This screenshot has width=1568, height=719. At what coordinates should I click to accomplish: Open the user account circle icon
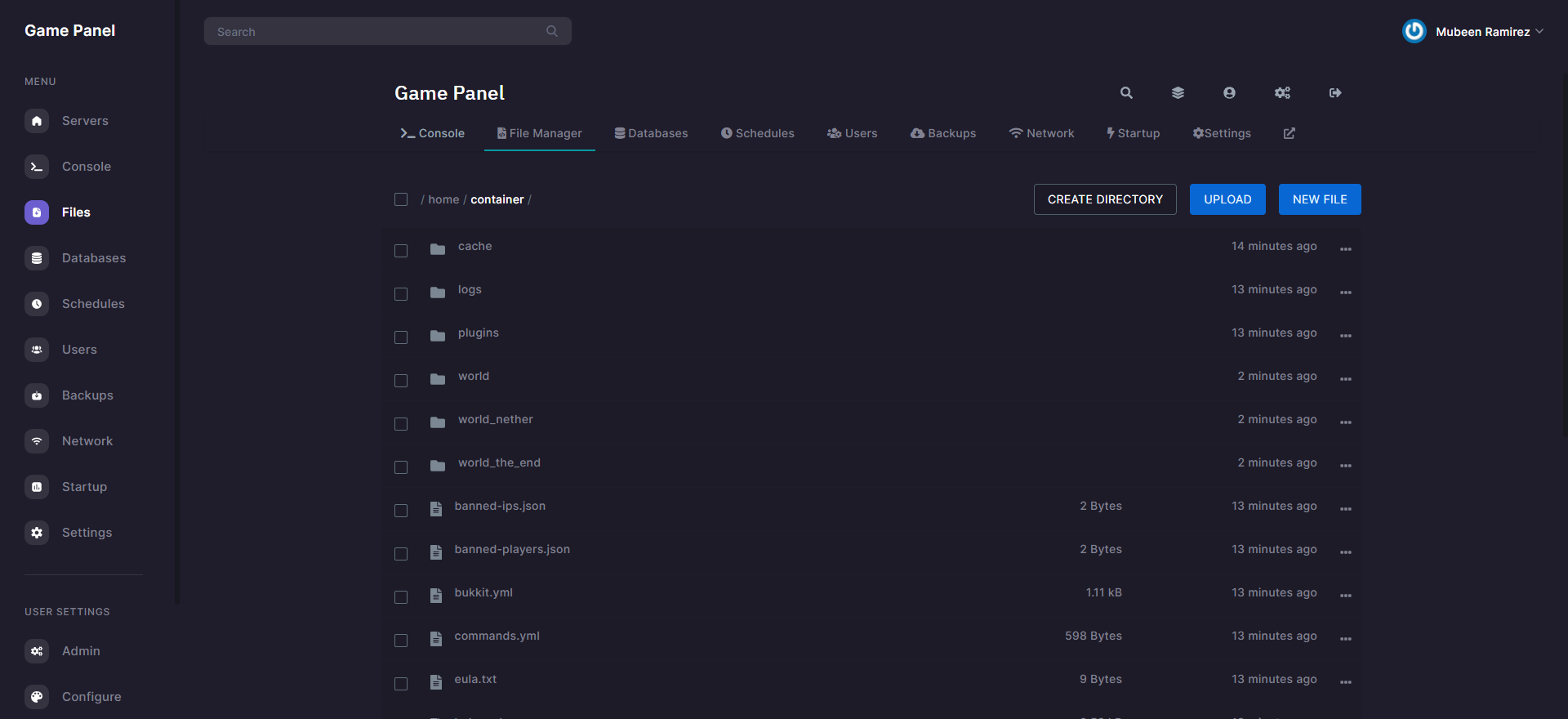[1229, 93]
